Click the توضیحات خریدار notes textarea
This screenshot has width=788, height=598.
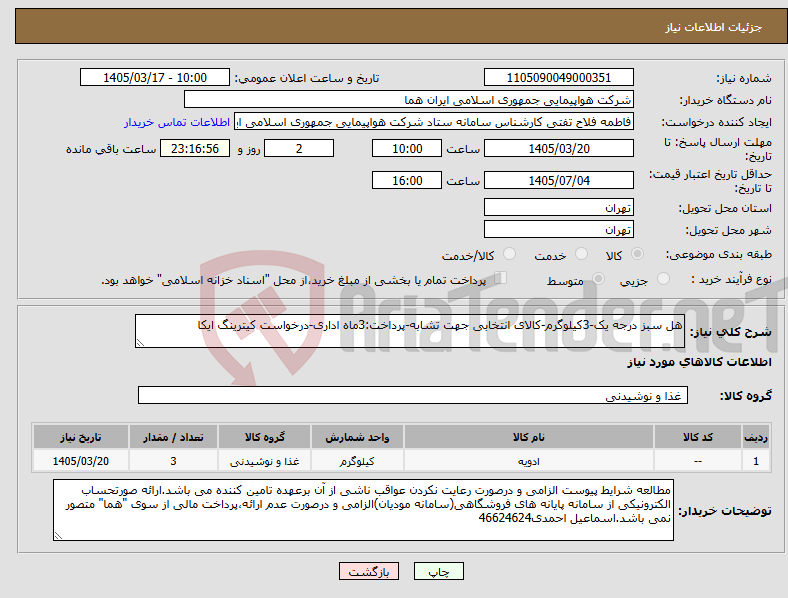(363, 510)
